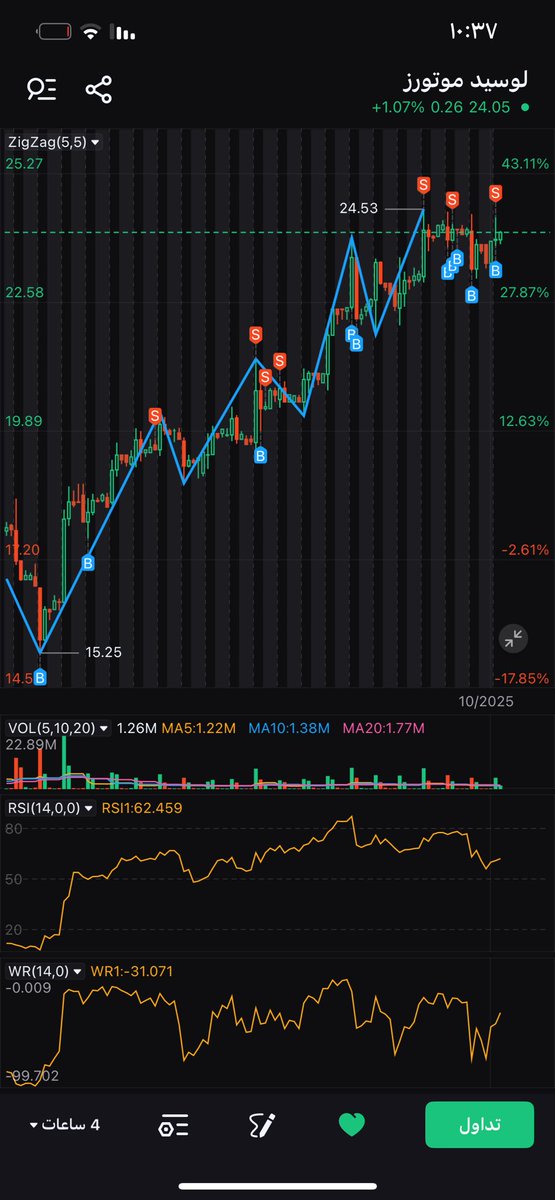Expand the RSI(14,0,0) indicator dropdown
This screenshot has height=1200, width=555.
[50, 808]
